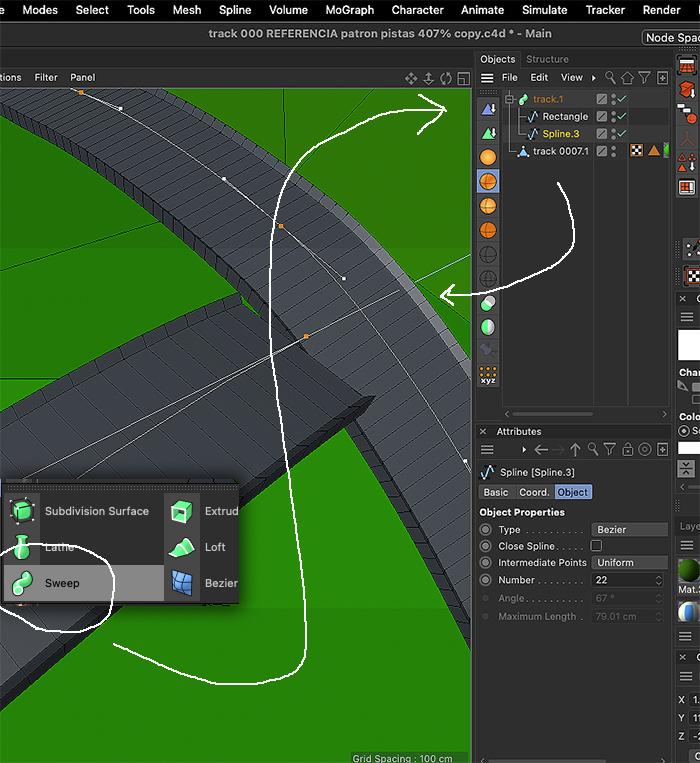Select the highlighted orange sphere mode icon
700x763 pixels.
click(488, 181)
